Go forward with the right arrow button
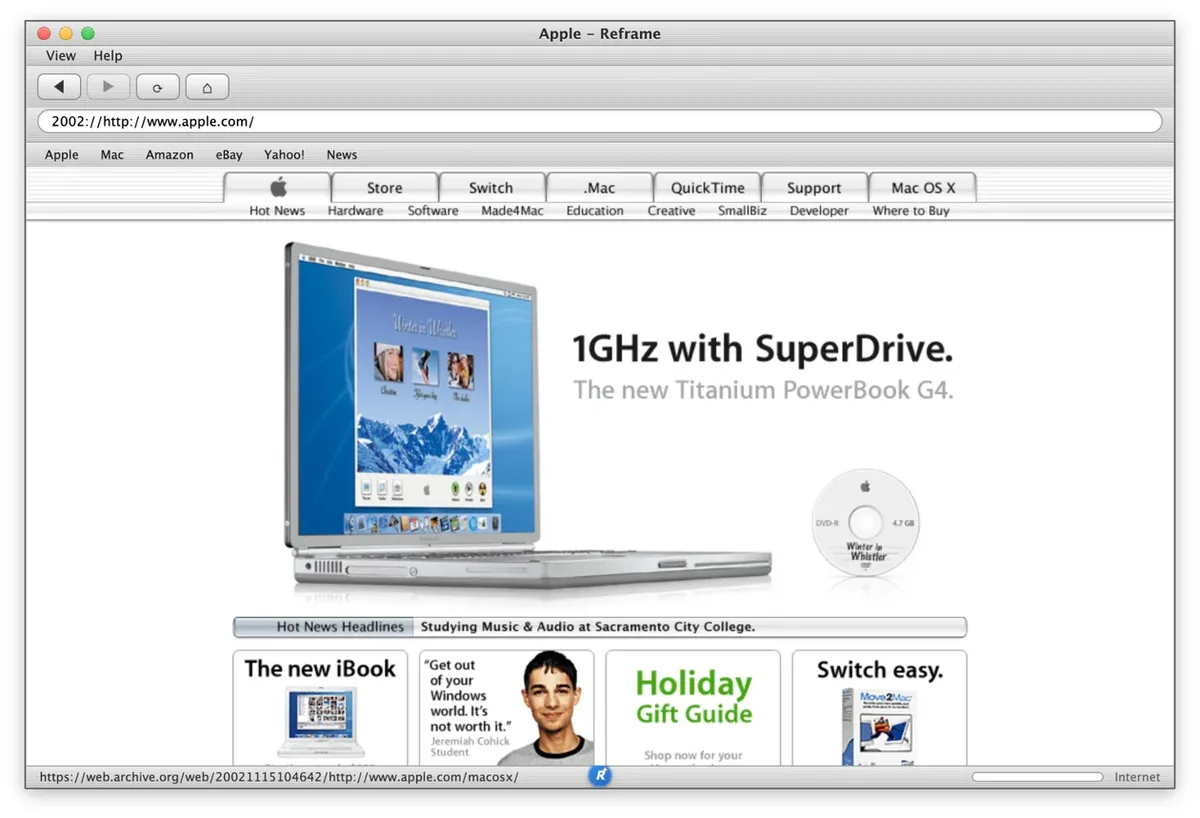The image size is (1200, 818). click(x=108, y=87)
